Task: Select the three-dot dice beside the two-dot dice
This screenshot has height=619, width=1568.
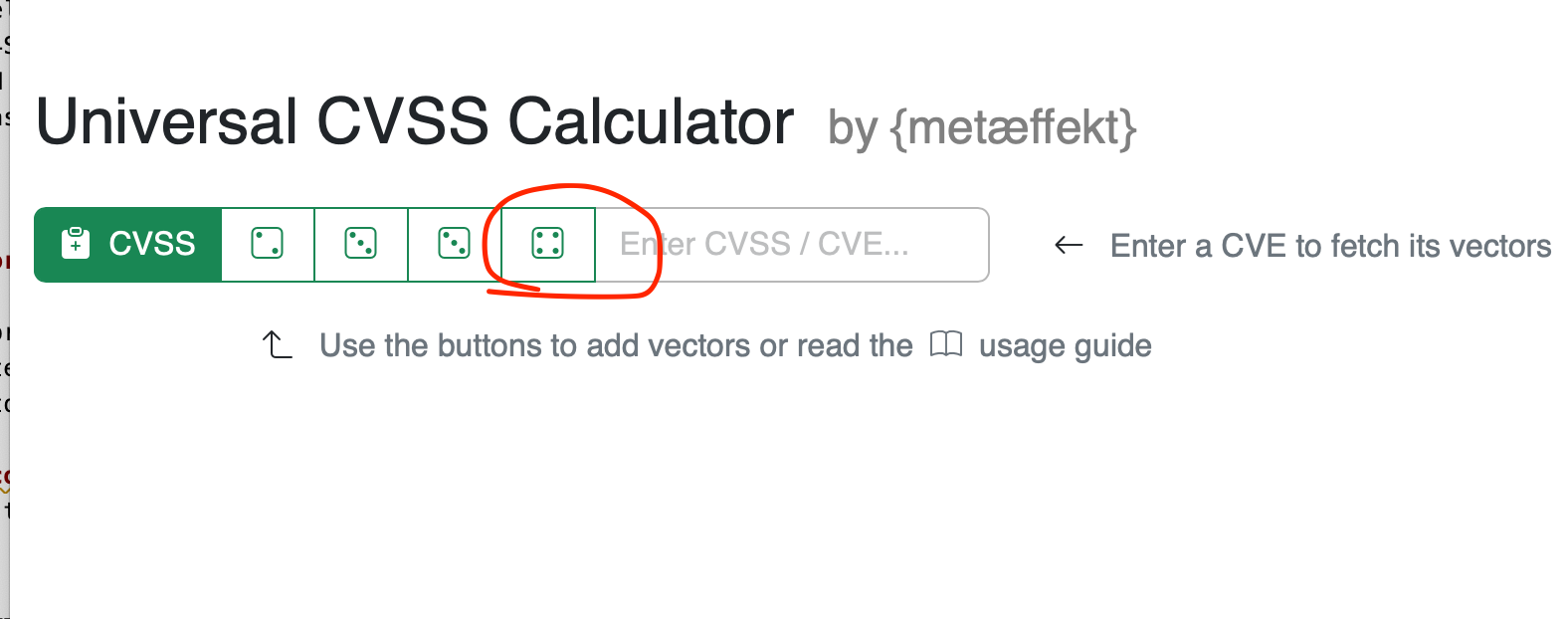Action: pyautogui.click(x=360, y=244)
